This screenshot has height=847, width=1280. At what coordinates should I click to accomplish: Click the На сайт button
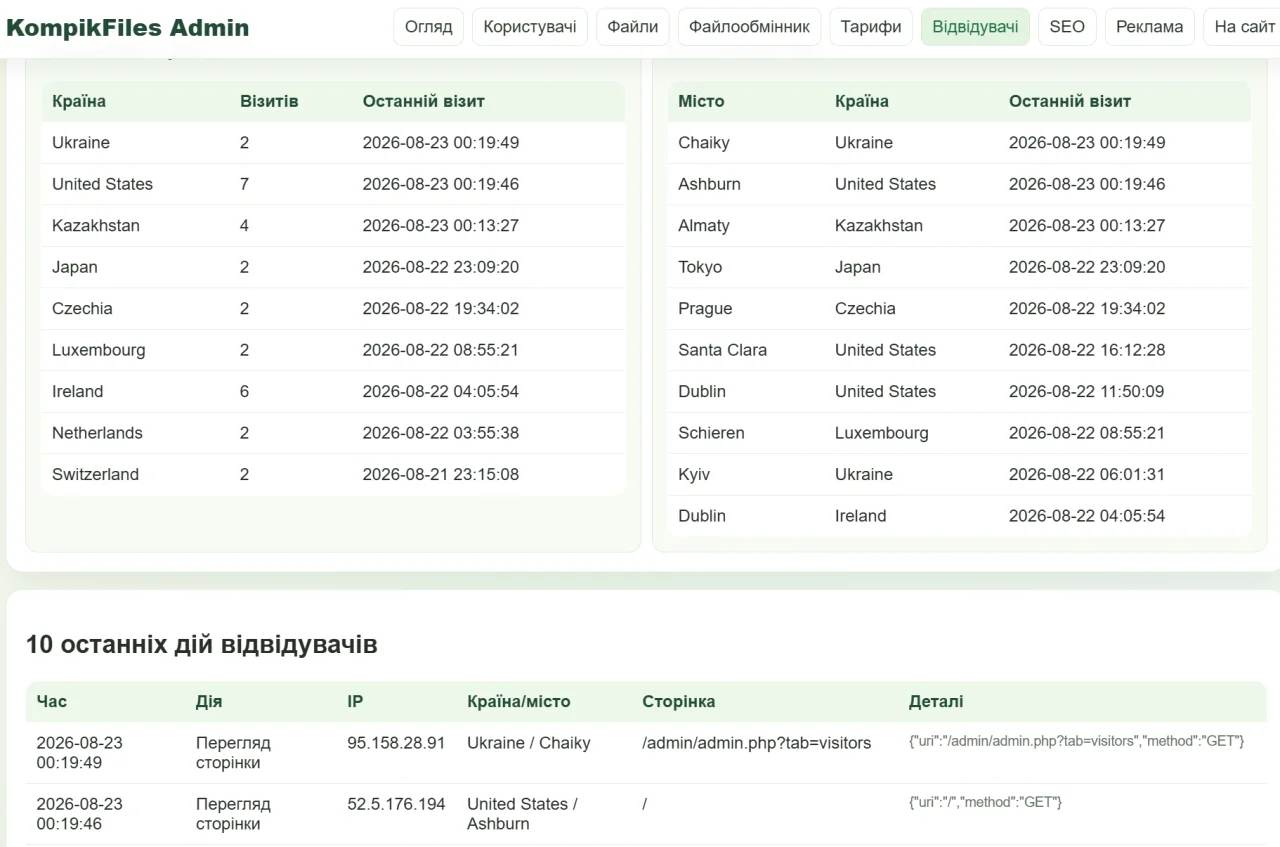(1244, 27)
